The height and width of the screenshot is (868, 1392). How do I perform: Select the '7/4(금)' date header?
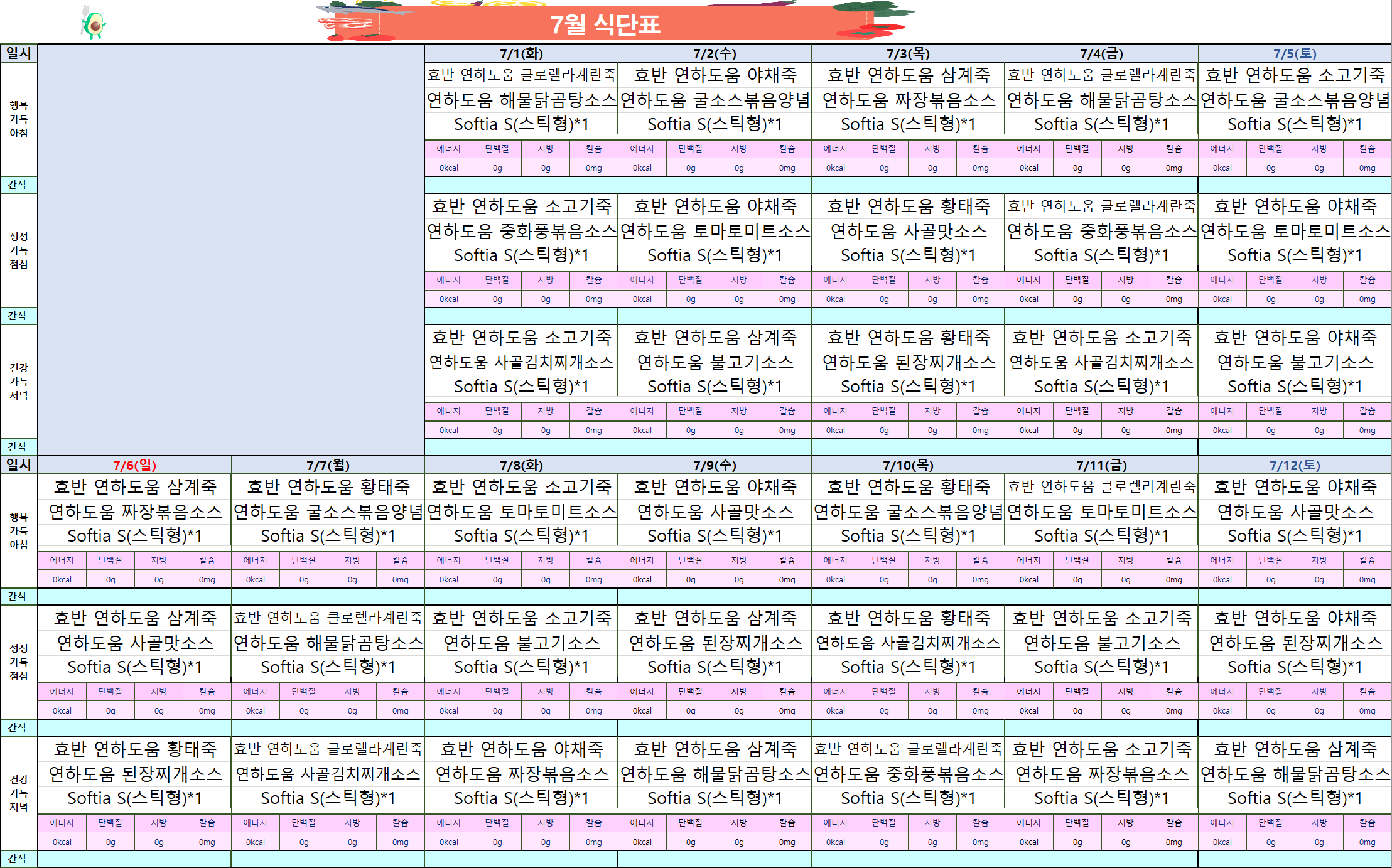point(1101,54)
